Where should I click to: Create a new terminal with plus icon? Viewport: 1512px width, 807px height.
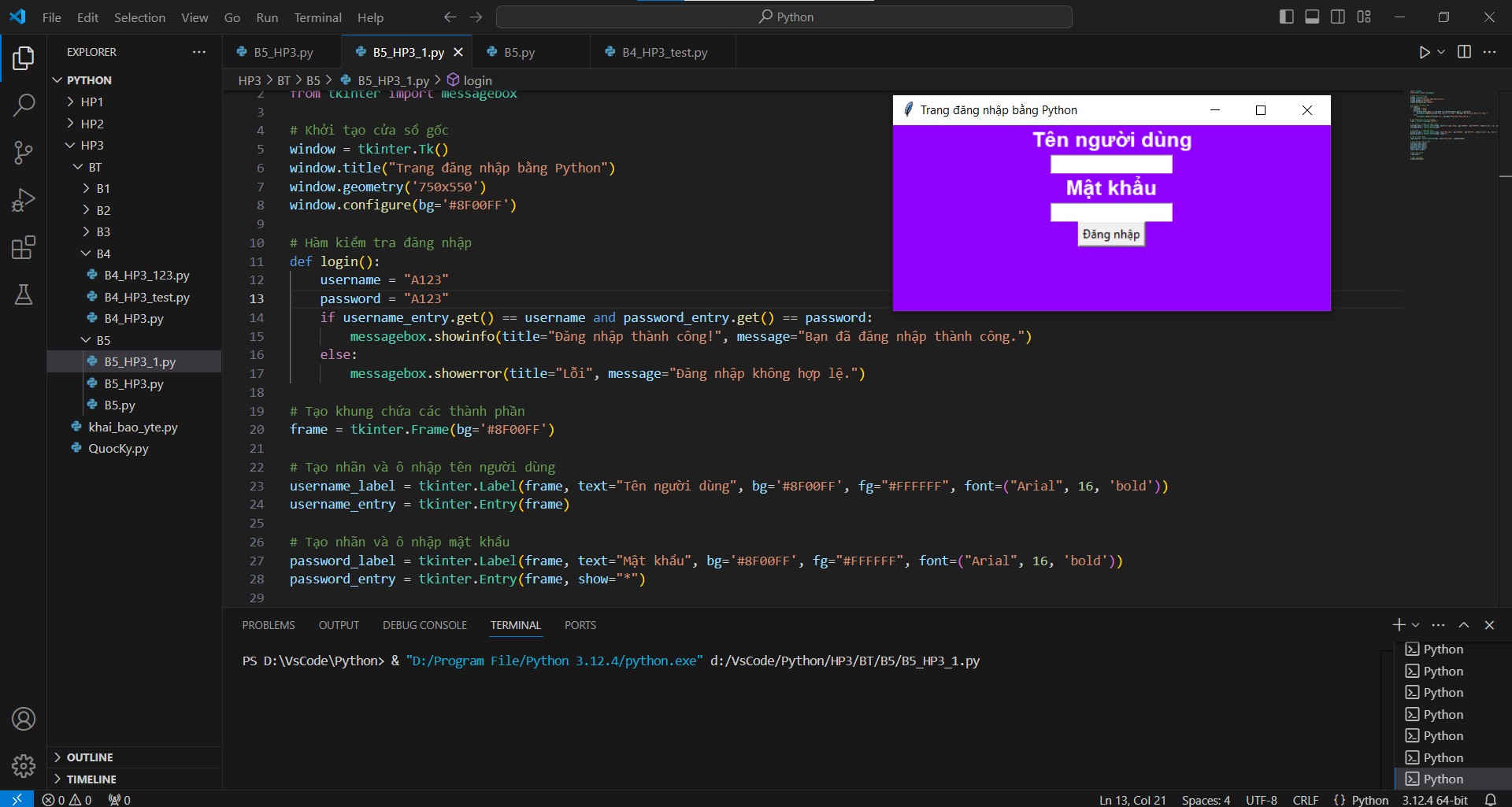(1399, 624)
